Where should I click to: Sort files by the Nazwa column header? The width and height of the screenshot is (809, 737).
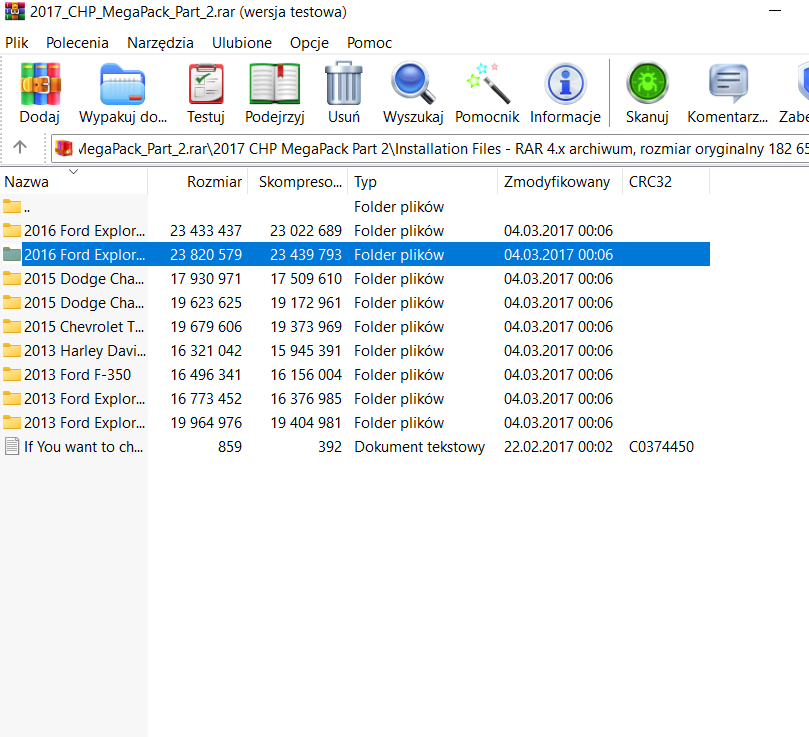click(x=27, y=182)
